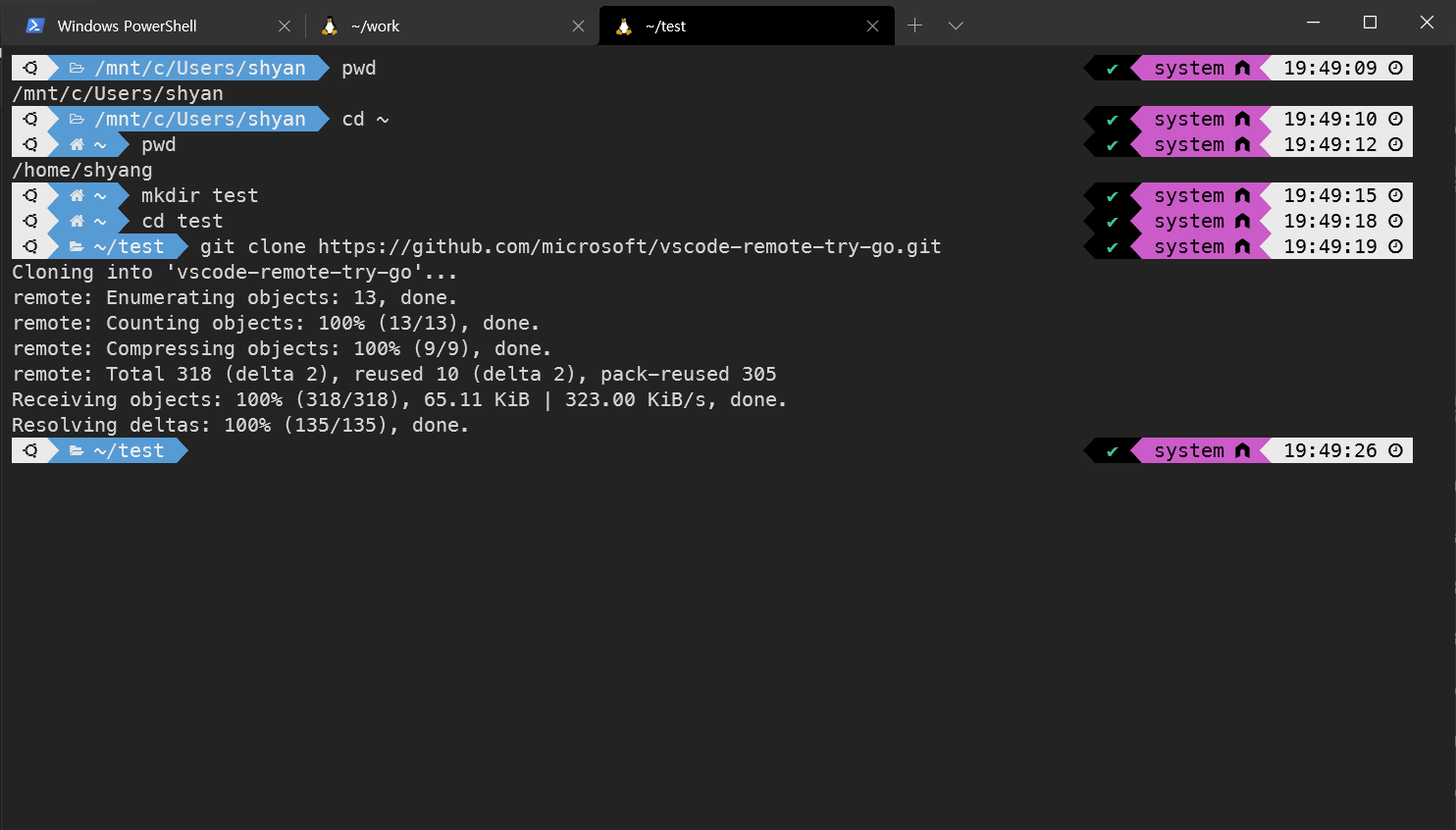Click the penguin icon on the ~/work tab
The width and height of the screenshot is (1456, 830).
pyautogui.click(x=328, y=26)
